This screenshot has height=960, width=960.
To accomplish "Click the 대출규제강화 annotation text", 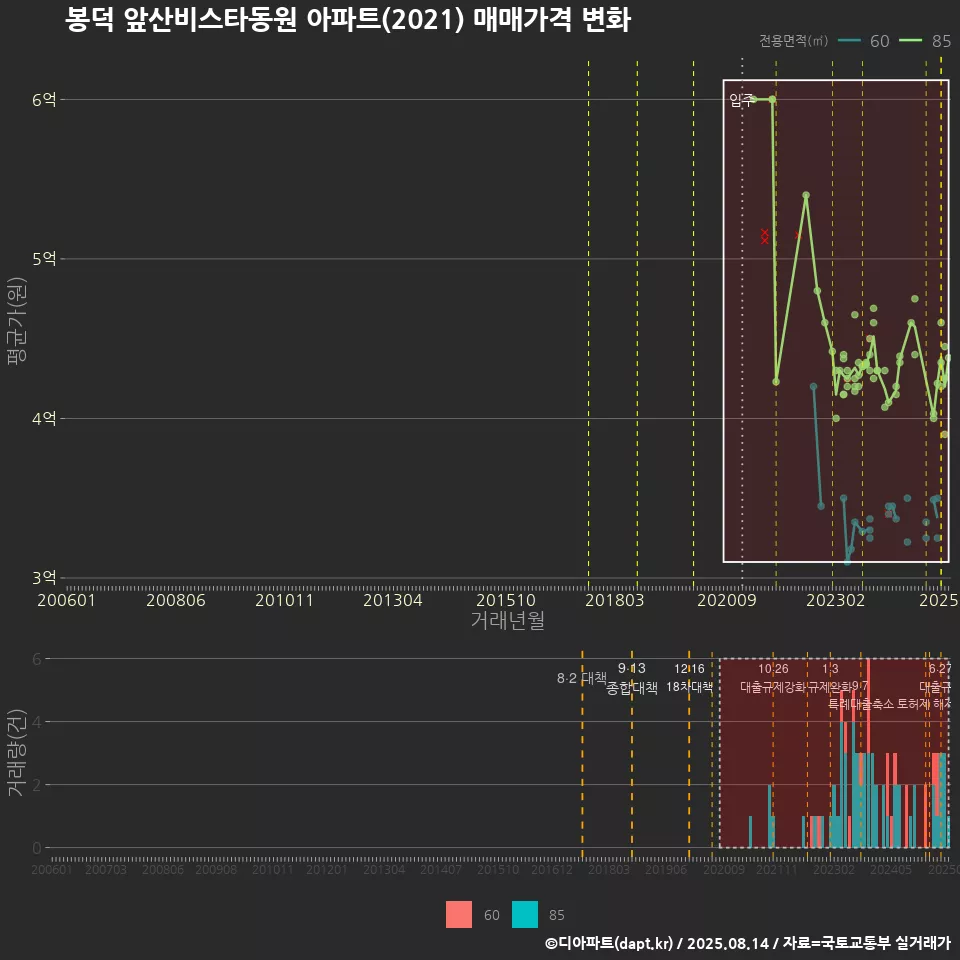I will (x=773, y=687).
